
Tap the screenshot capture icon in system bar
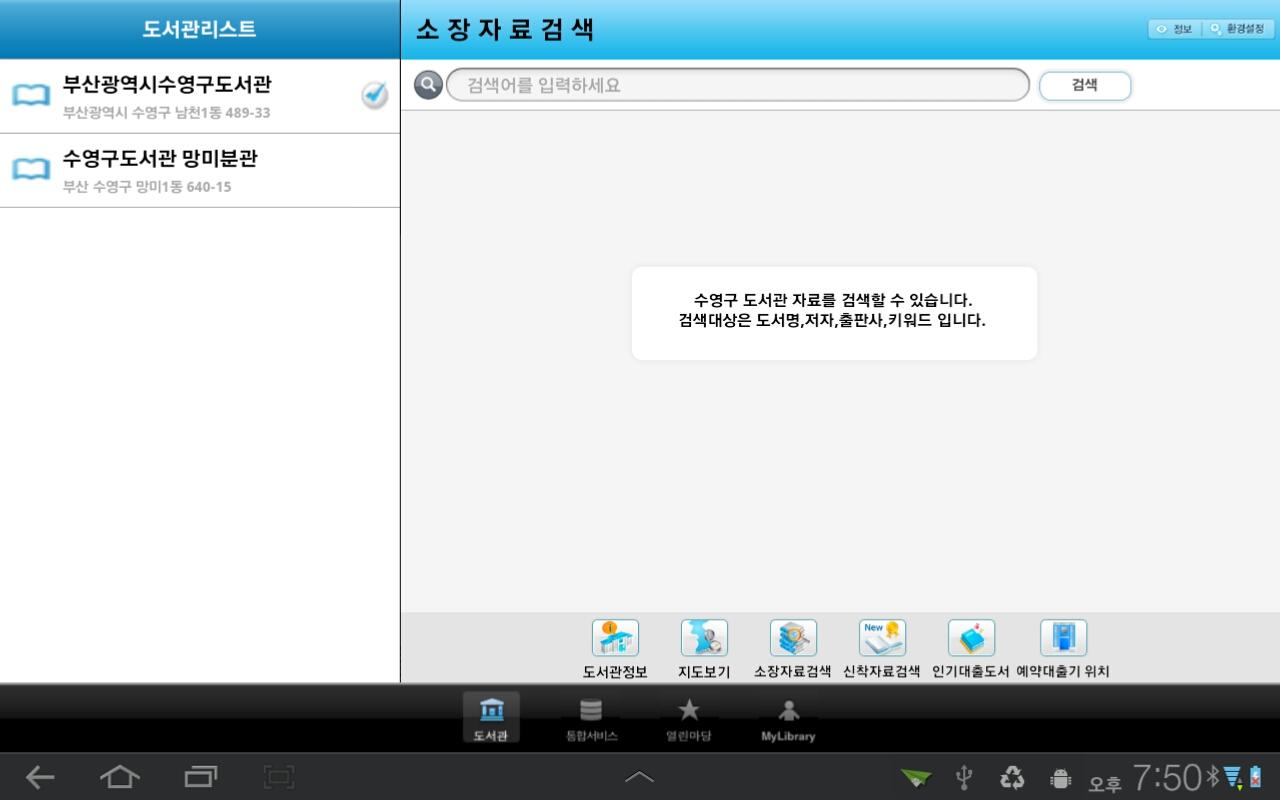pos(279,777)
